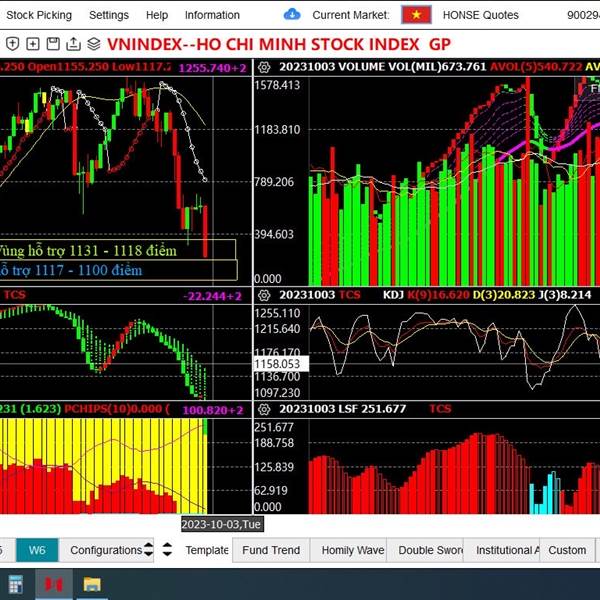Click the 1097.230 KDJ axis value
Screen dimensions: 600x600
click(277, 393)
